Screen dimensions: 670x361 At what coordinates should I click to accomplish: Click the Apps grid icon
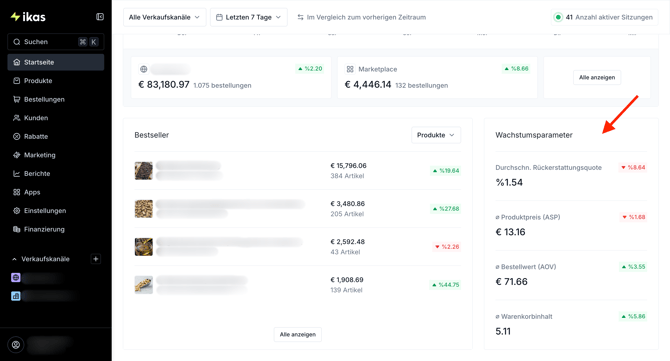coord(17,192)
